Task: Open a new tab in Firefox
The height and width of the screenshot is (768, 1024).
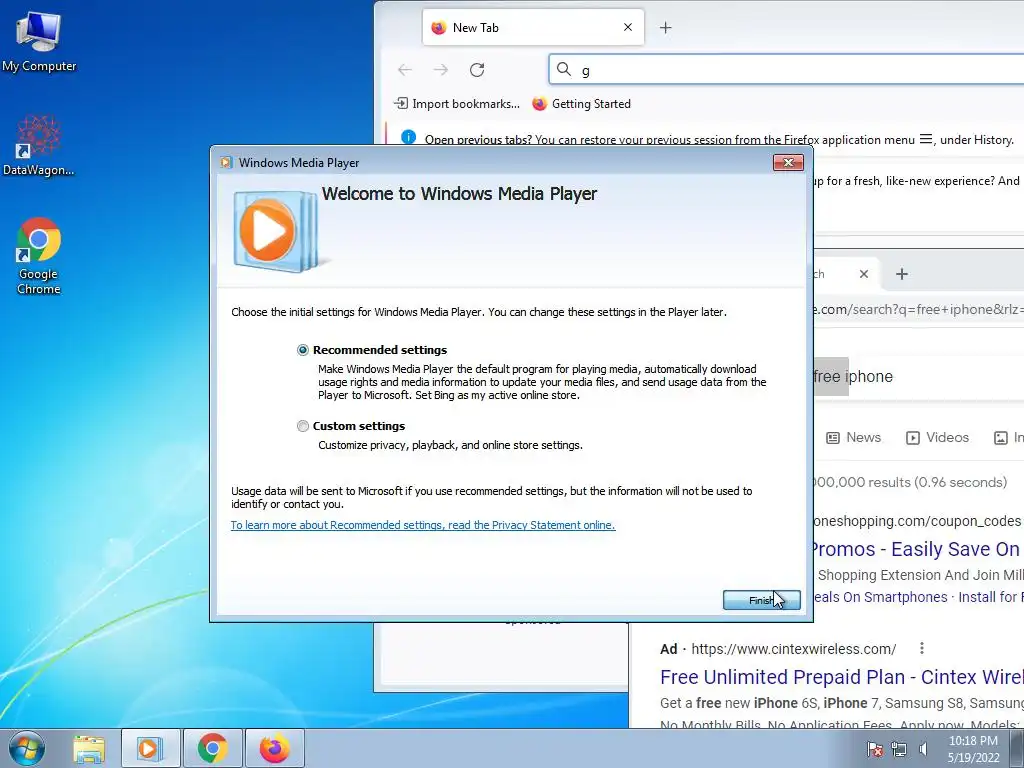Action: pos(665,27)
